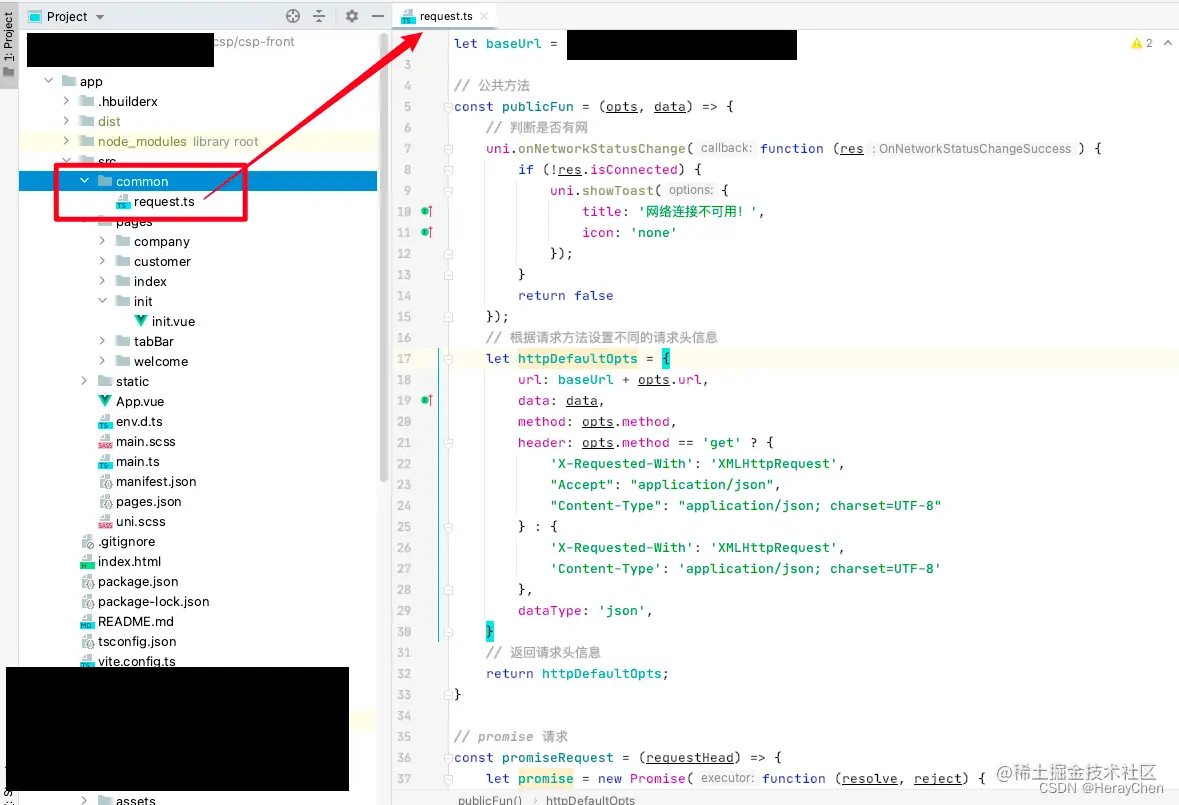Click the JSON icon of package.json
This screenshot has height=805, width=1179.
point(87,582)
